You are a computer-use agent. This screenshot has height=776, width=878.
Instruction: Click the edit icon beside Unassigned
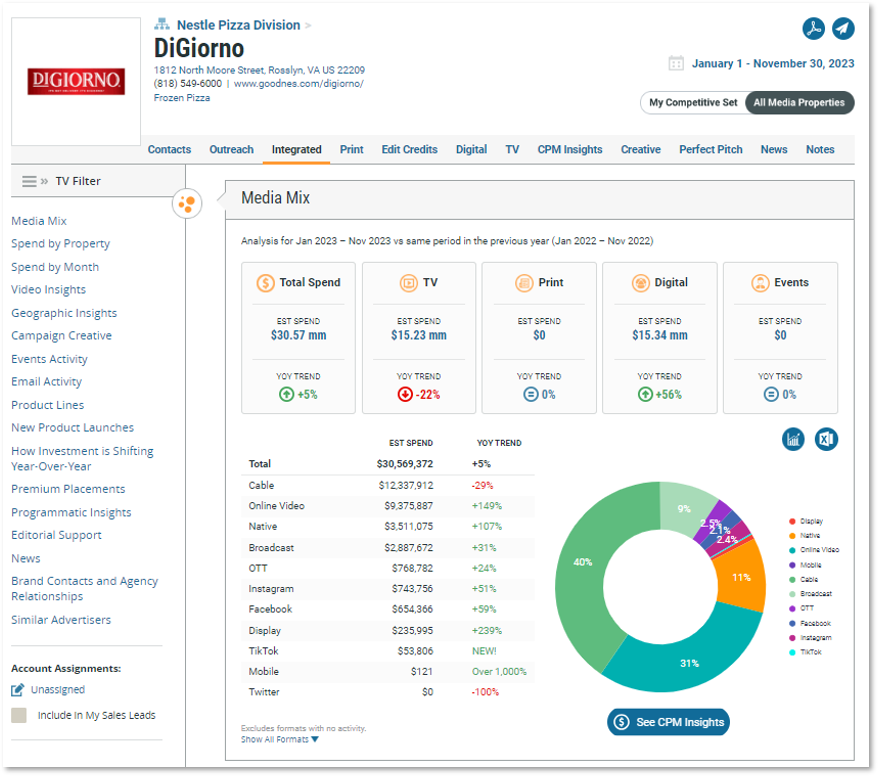[x=18, y=690]
